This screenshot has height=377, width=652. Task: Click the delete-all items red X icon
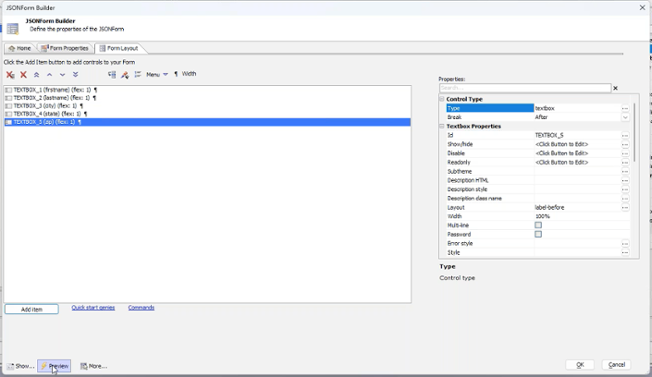pos(10,75)
